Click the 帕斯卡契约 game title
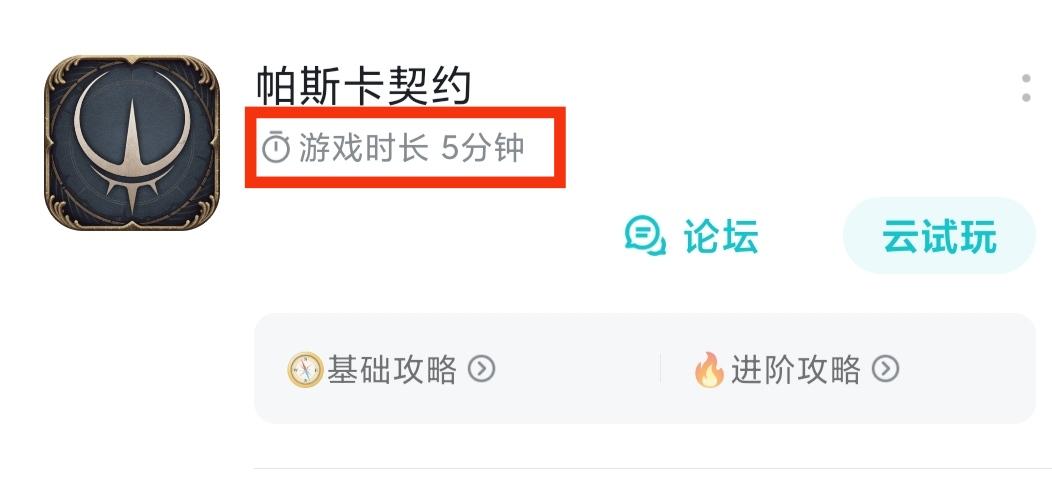Viewport: 1052px width, 494px height. pyautogui.click(x=364, y=86)
